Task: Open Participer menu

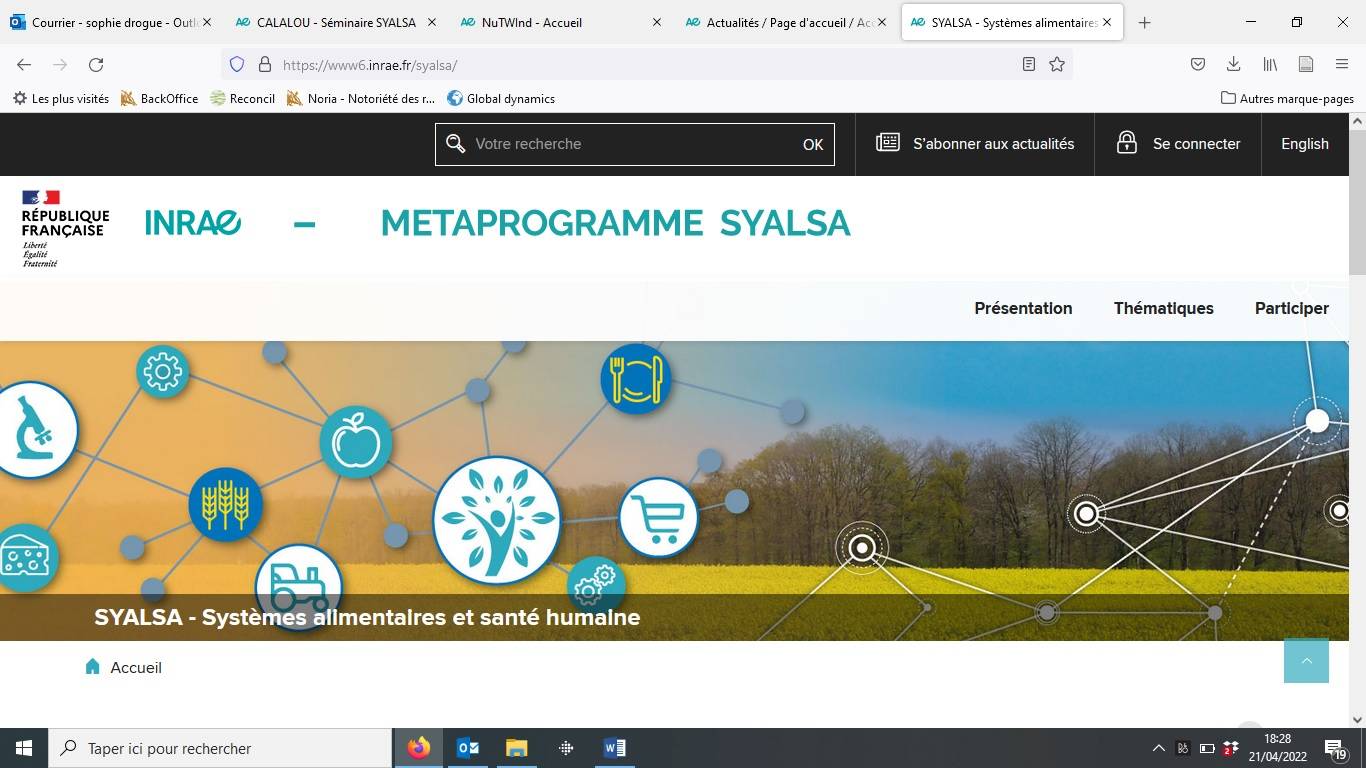Action: click(1292, 308)
